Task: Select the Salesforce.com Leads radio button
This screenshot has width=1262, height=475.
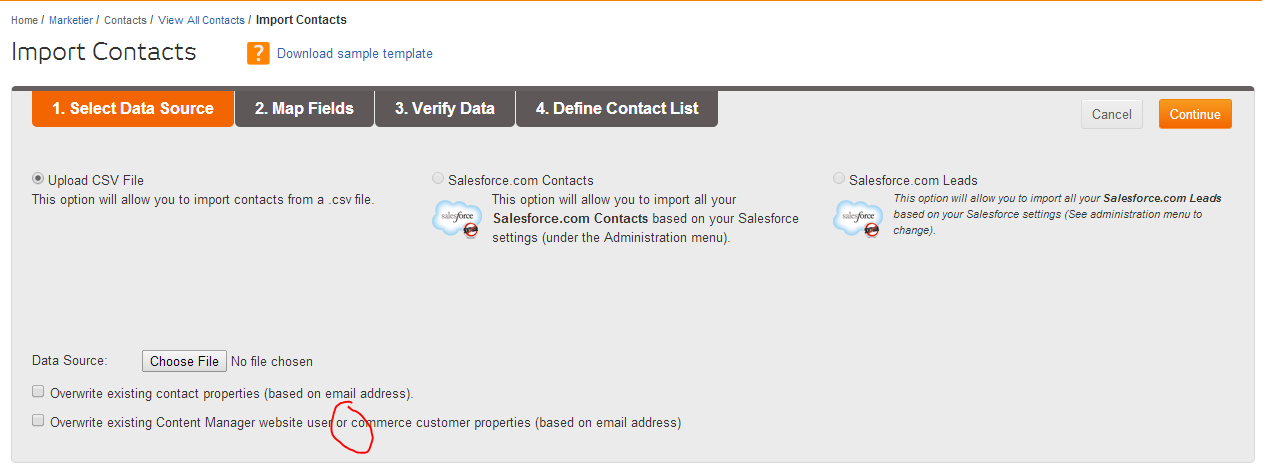Action: point(839,179)
